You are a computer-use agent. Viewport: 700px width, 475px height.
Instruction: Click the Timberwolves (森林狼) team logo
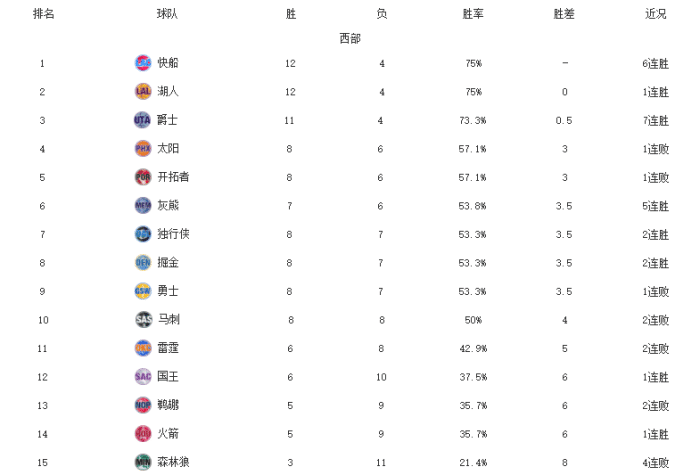[x=143, y=462]
